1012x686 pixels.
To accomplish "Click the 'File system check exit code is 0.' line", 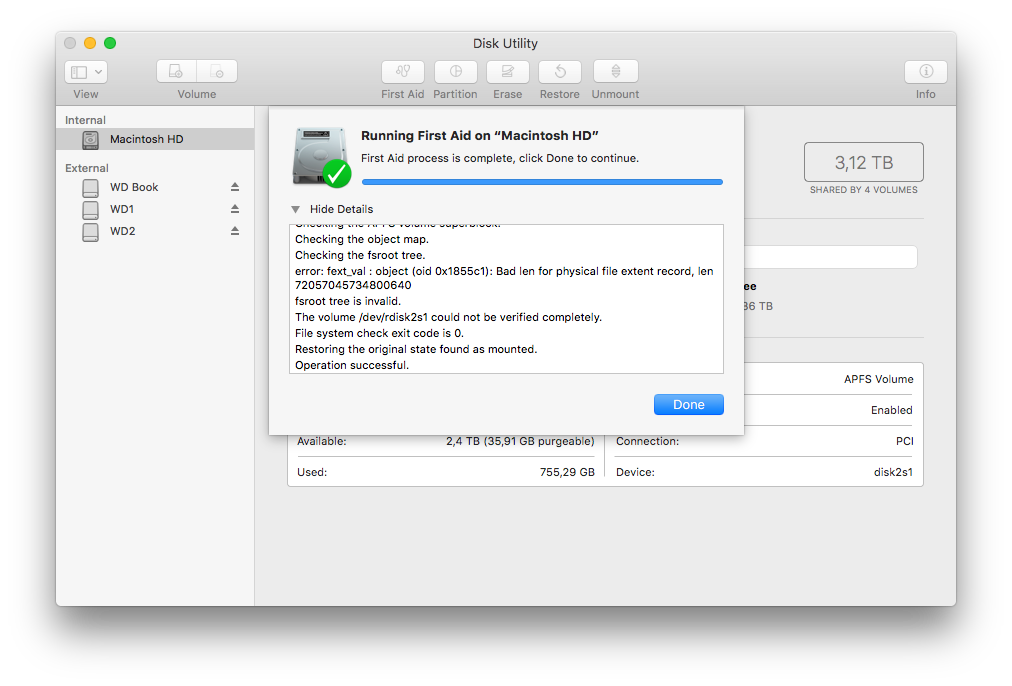I will 380,333.
